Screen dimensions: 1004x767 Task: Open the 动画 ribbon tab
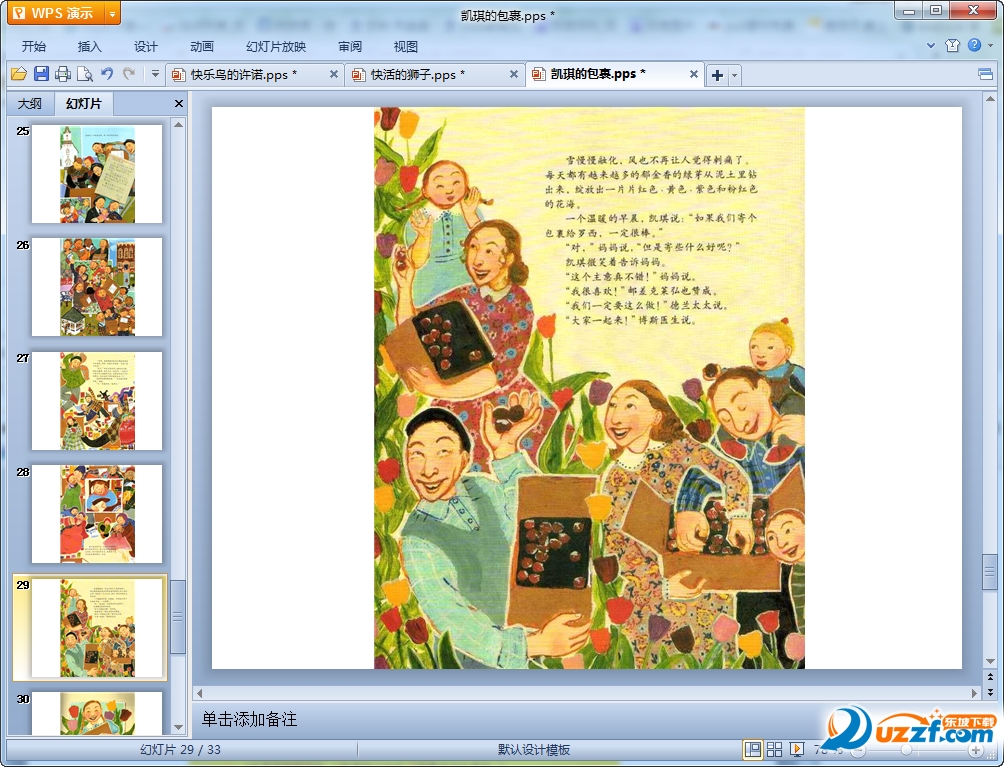202,47
